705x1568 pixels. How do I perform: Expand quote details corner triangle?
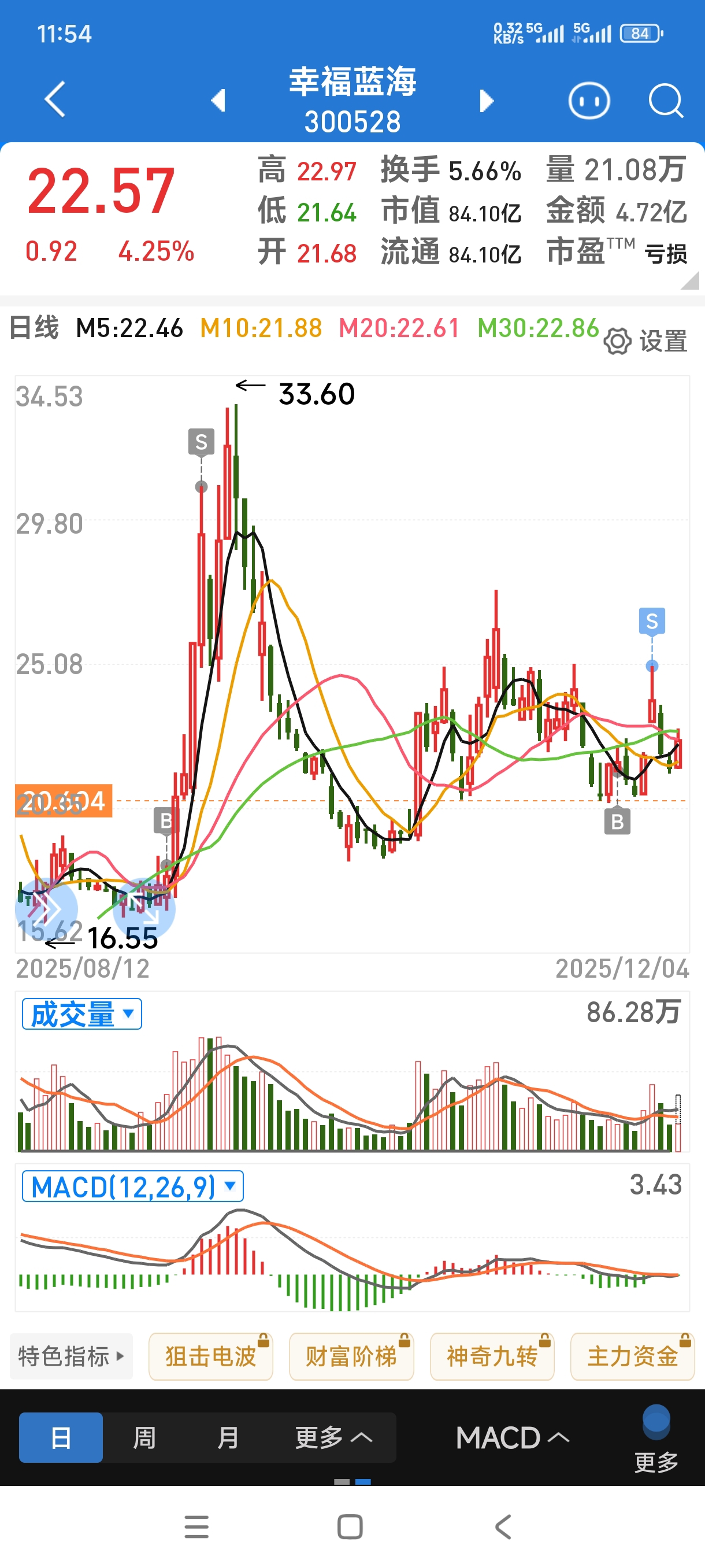pos(690,280)
